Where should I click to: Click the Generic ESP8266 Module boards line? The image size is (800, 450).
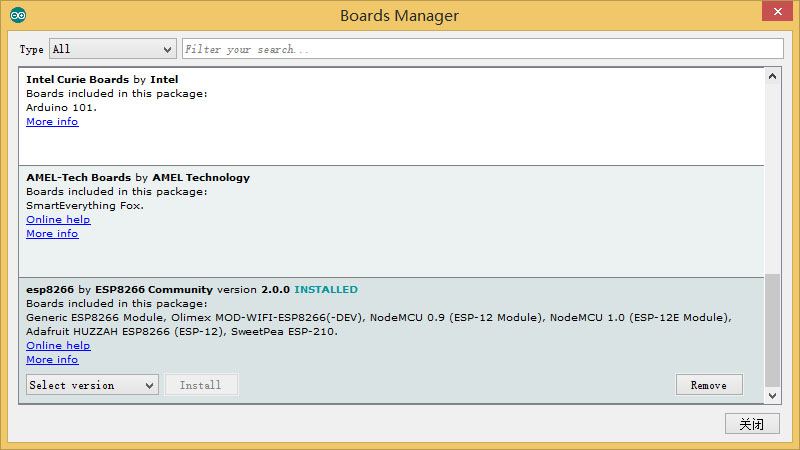pyautogui.click(x=379, y=317)
